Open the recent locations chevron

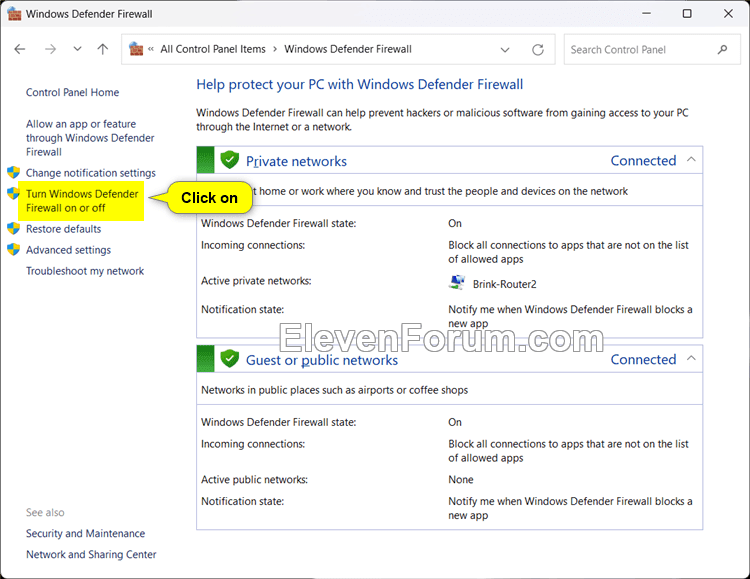tap(77, 49)
